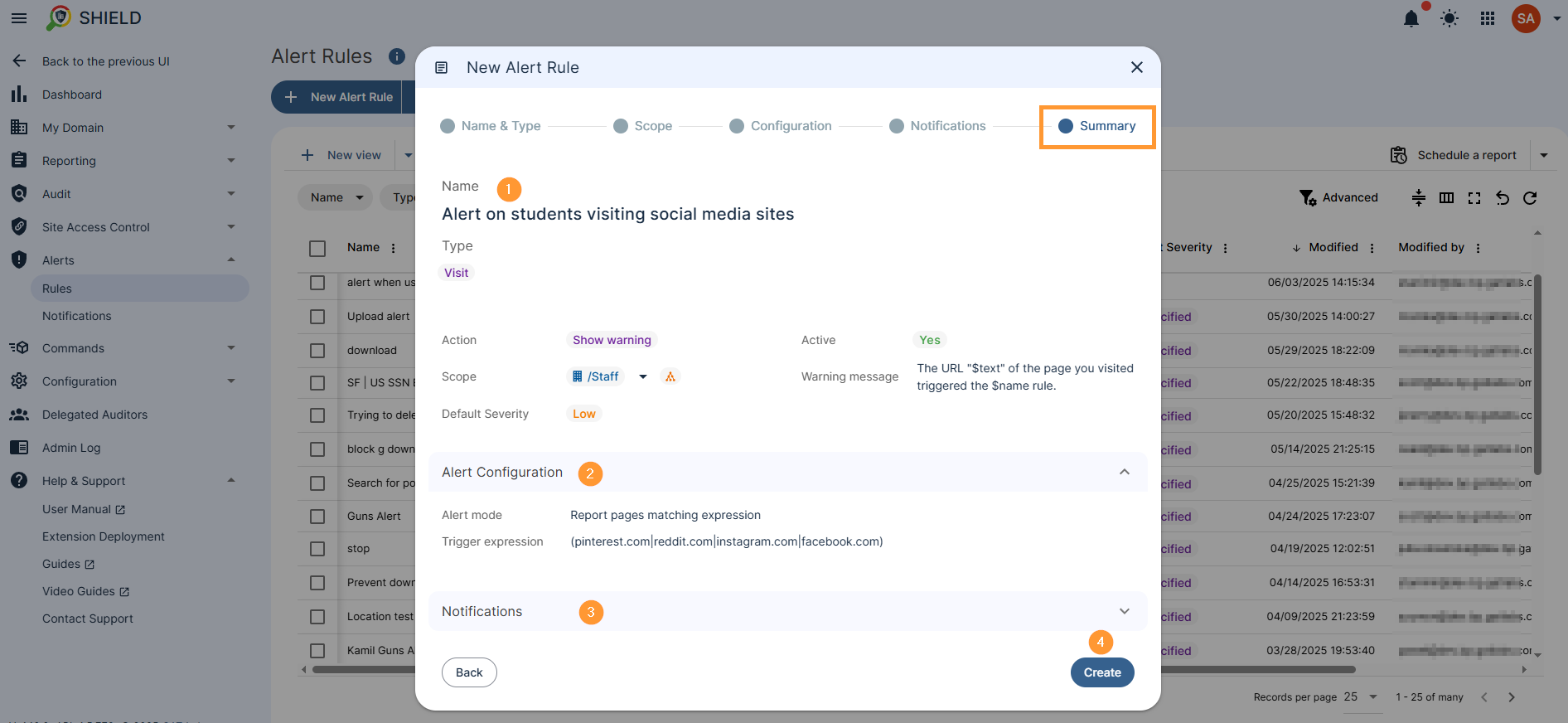The height and width of the screenshot is (723, 1568).
Task: Toggle the select-all checkbox in header
Action: [317, 248]
